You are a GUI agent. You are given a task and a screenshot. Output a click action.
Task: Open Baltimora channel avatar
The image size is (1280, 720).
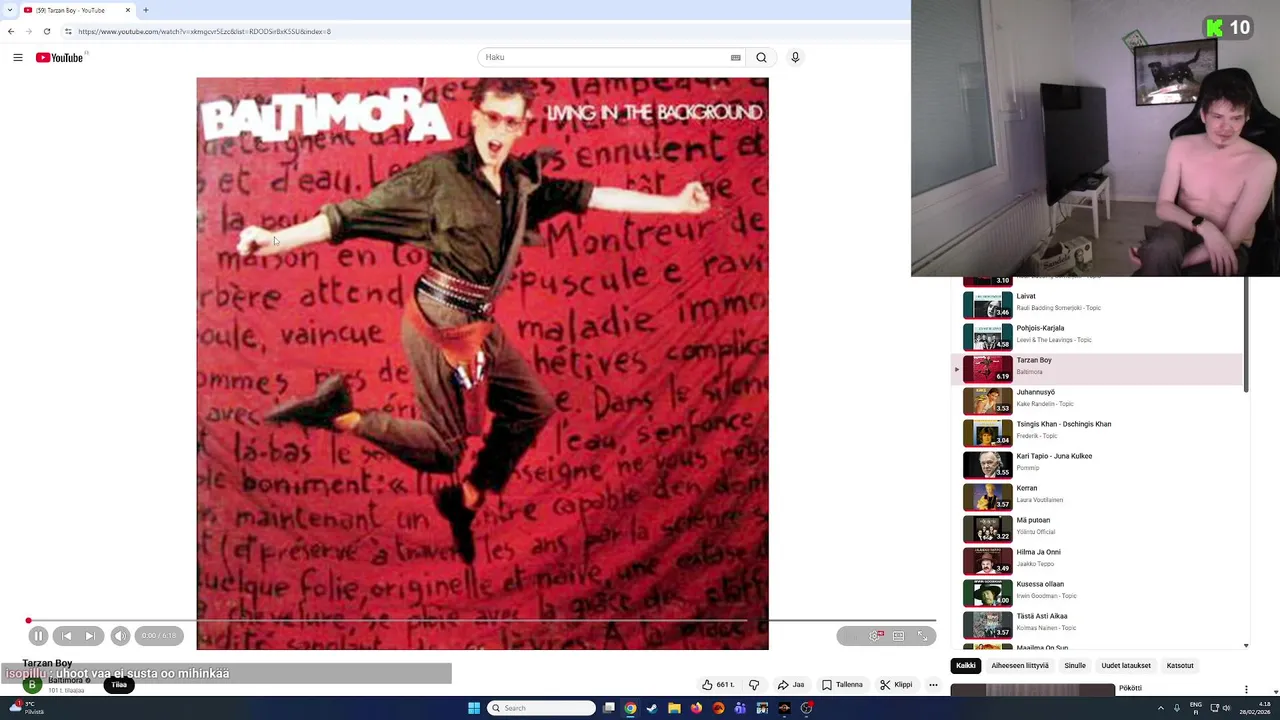[32, 685]
